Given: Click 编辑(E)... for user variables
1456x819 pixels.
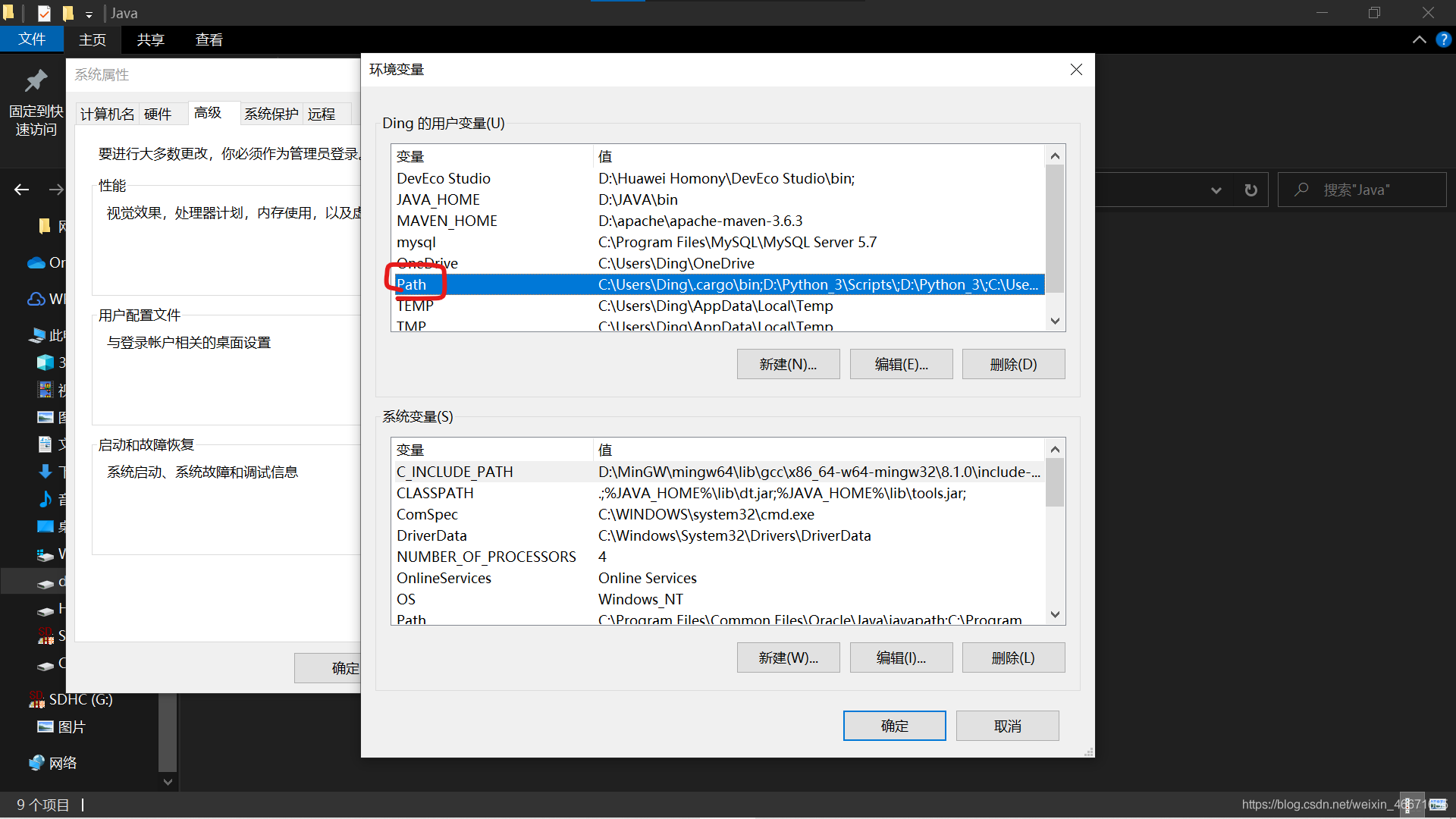Looking at the screenshot, I should click(x=901, y=364).
